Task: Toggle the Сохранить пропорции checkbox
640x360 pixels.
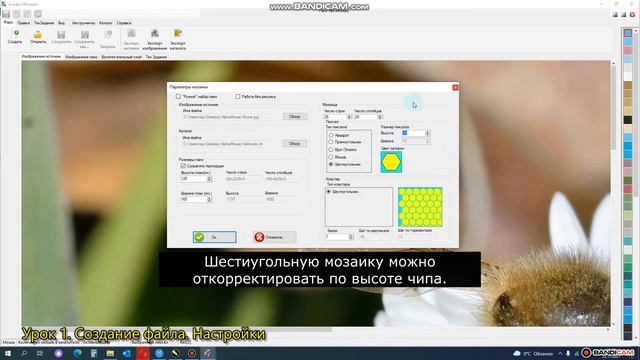Action: [183, 166]
